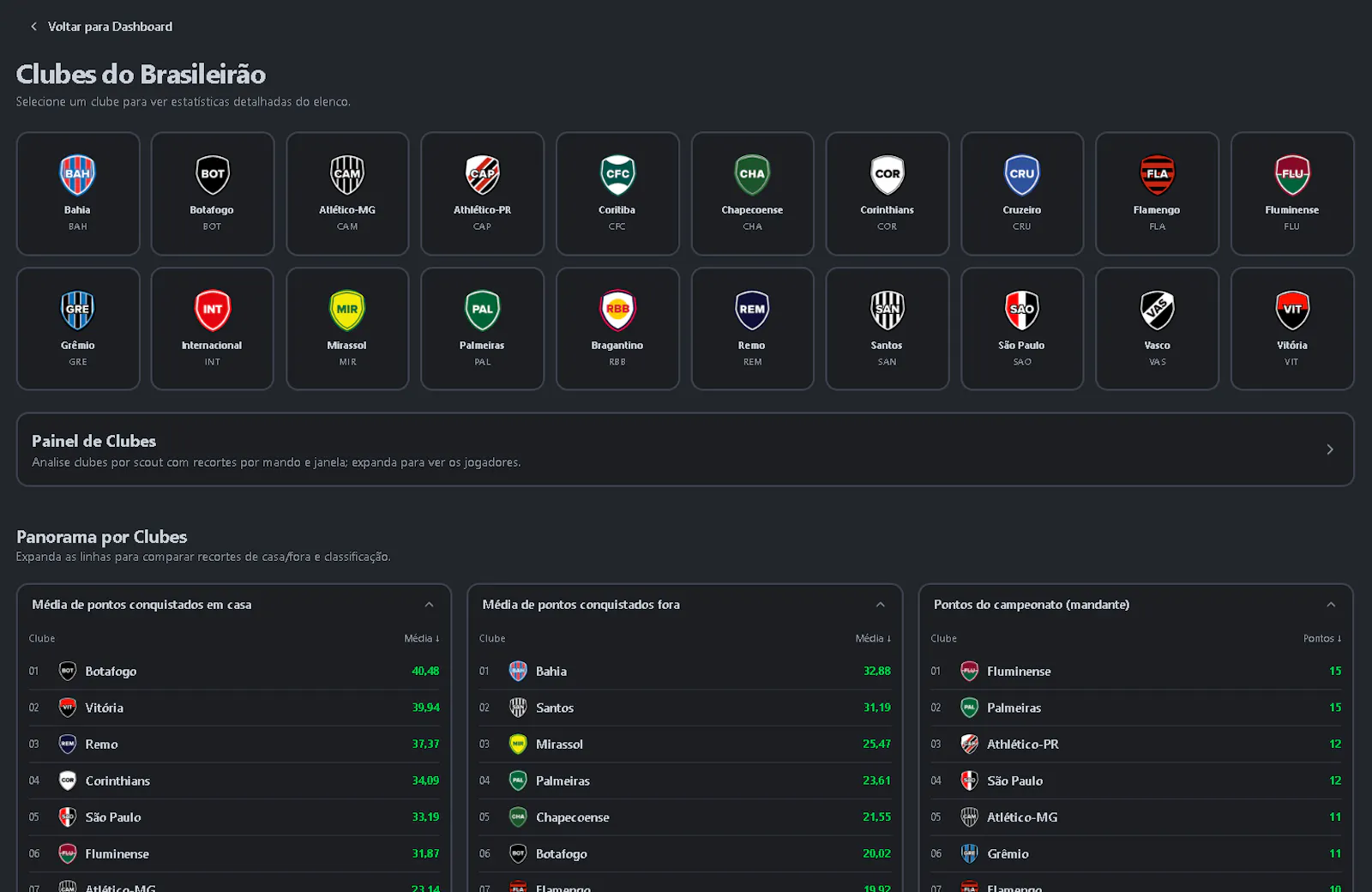The height and width of the screenshot is (892, 1372).
Task: Open the Botafogo club card
Action: pyautogui.click(x=213, y=194)
